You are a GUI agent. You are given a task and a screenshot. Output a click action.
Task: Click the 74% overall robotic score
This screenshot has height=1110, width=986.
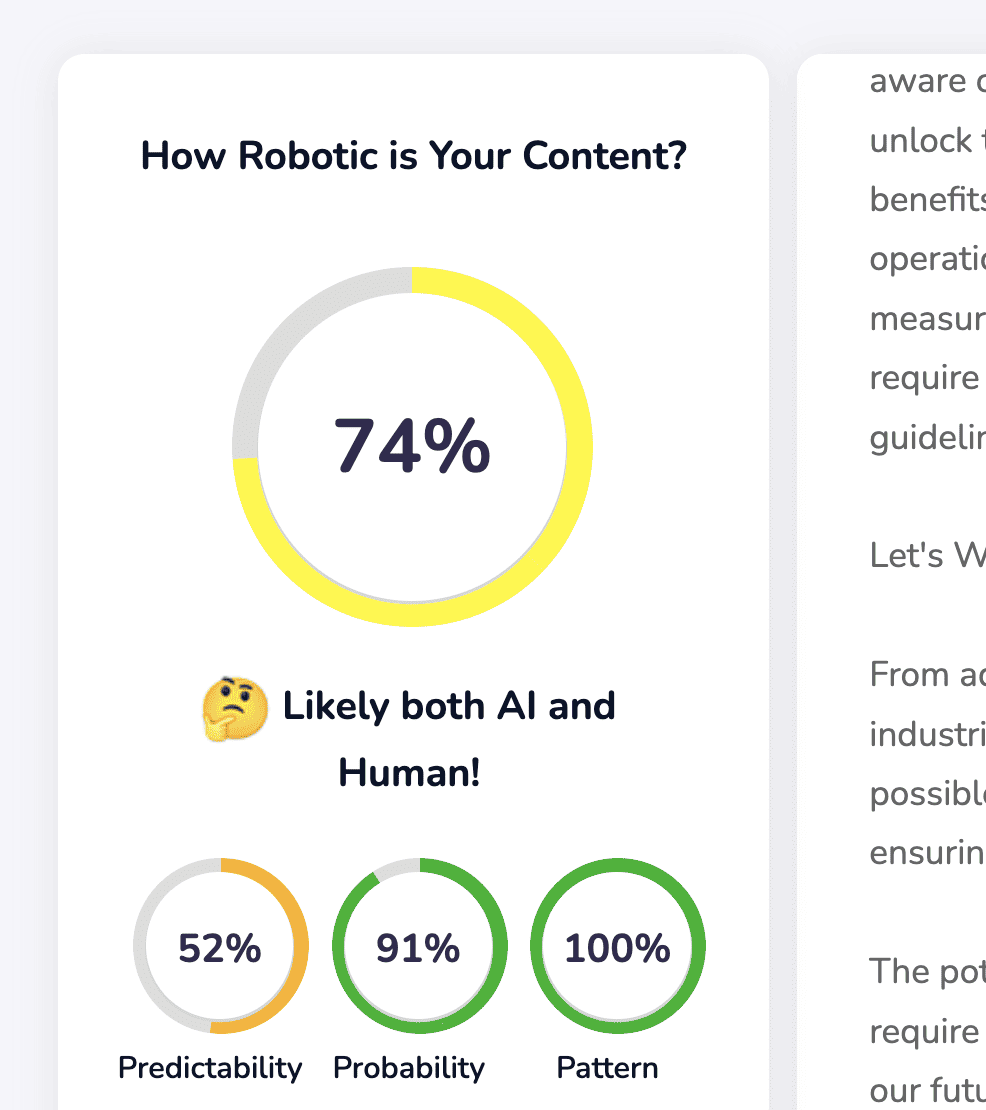tap(412, 446)
